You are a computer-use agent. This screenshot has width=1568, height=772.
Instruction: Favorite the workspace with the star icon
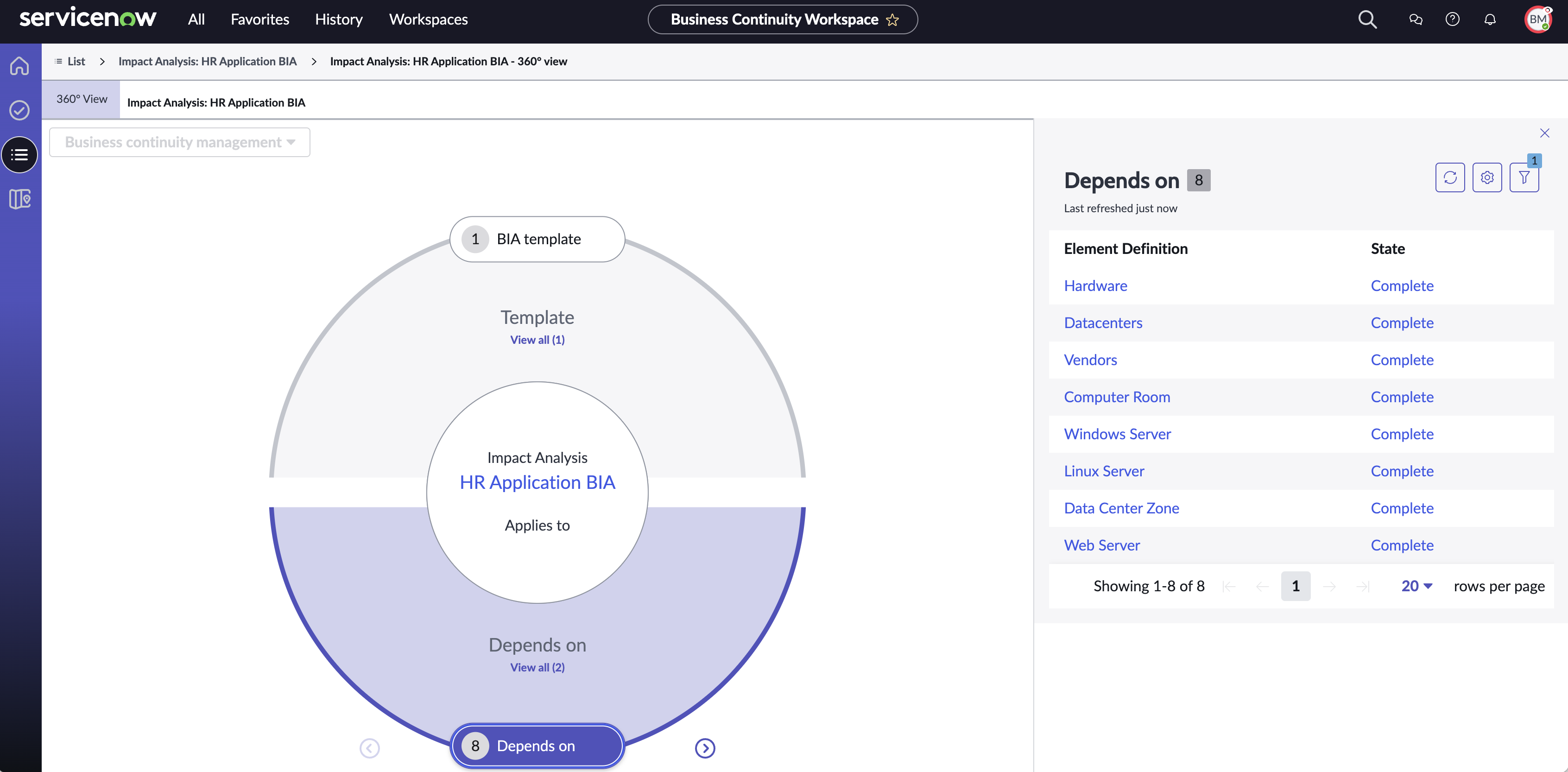tap(892, 20)
